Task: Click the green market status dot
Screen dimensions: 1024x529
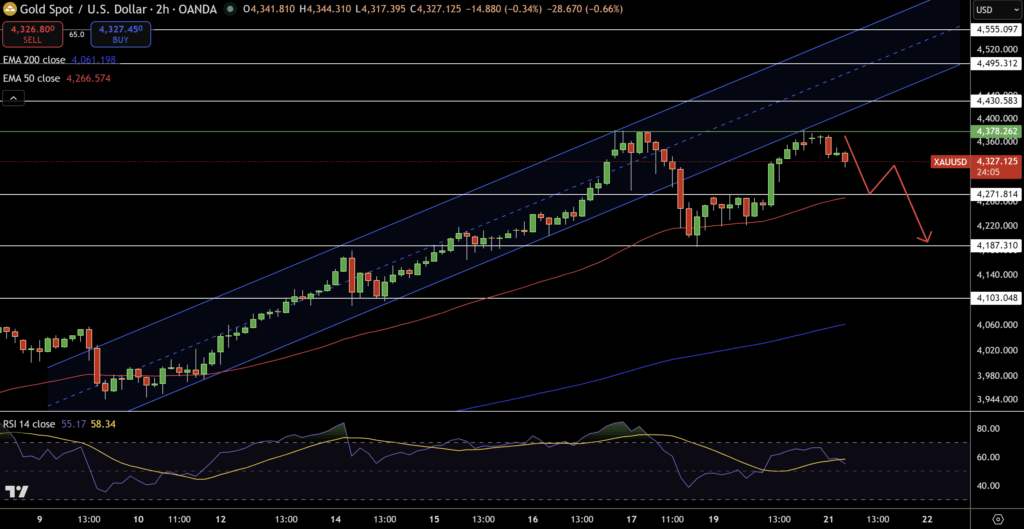Action: [231, 9]
